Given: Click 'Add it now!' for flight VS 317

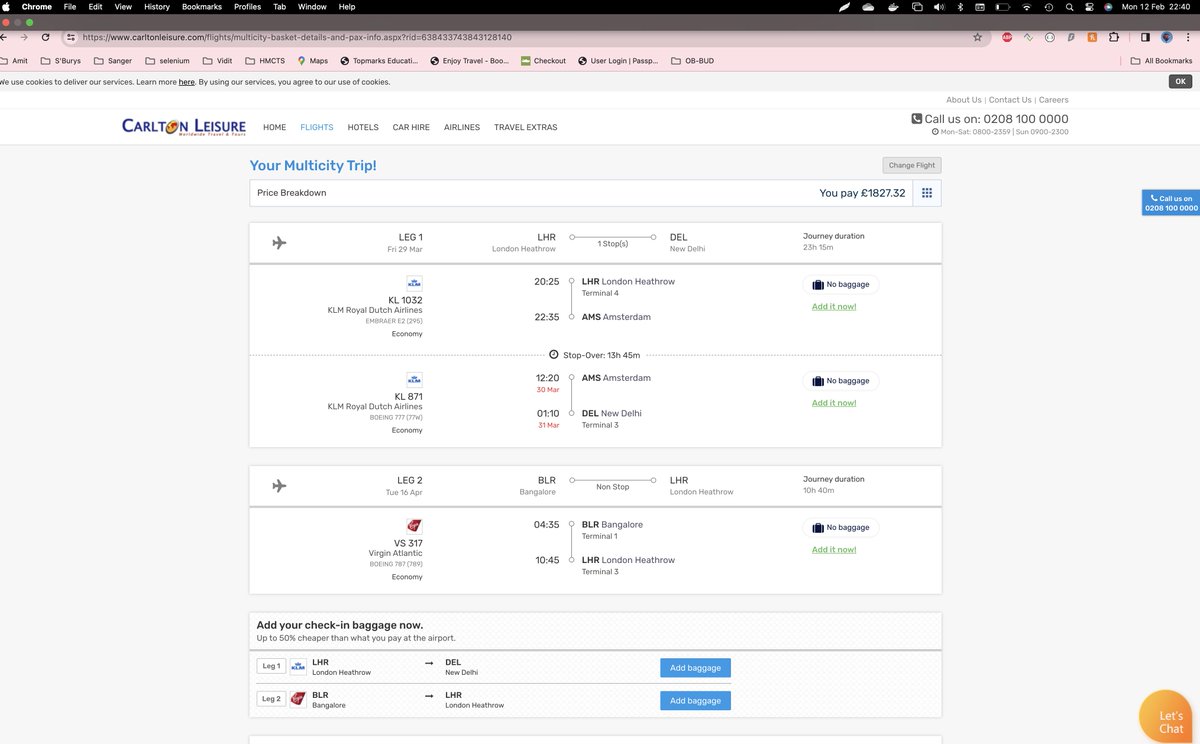Looking at the screenshot, I should [834, 550].
